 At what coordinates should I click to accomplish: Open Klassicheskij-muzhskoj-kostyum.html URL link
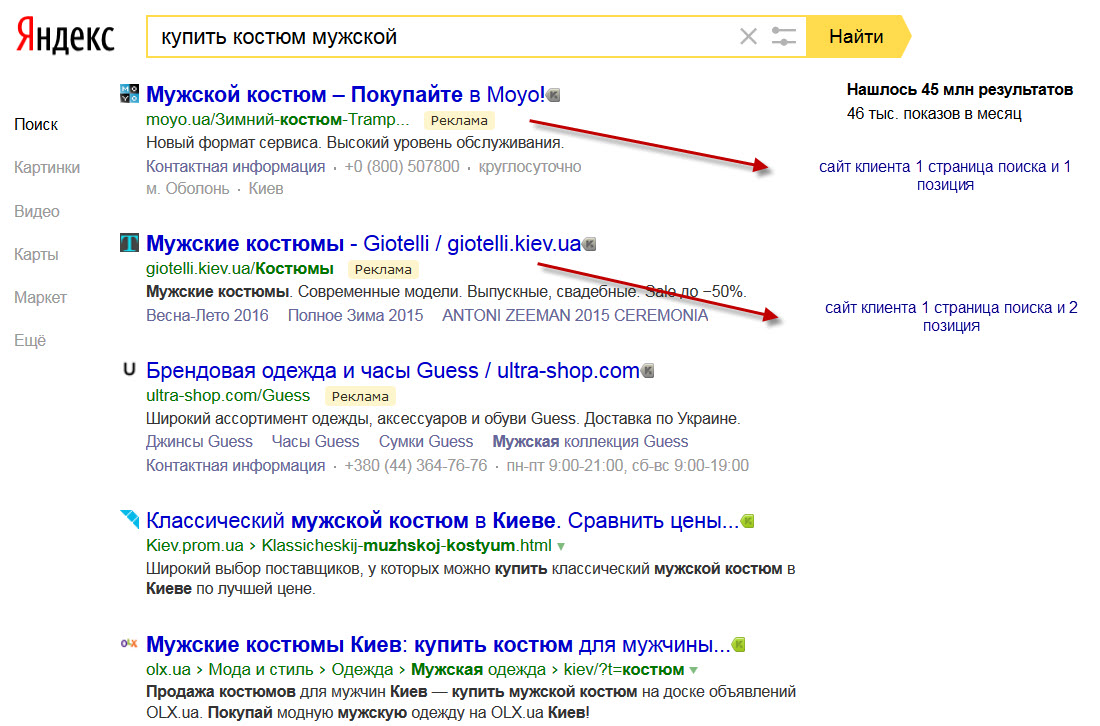pos(406,546)
